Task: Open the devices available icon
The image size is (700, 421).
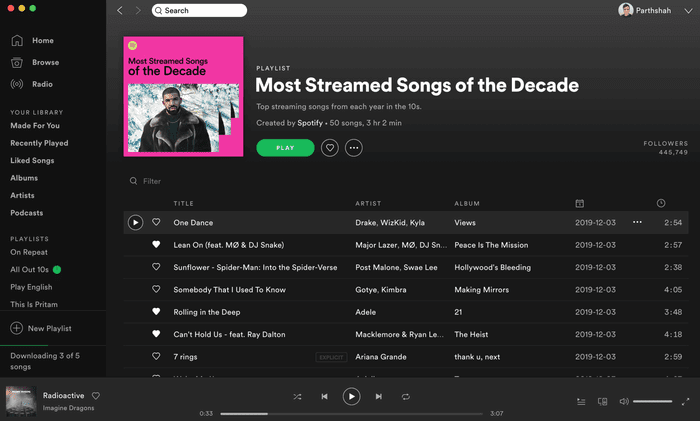Action: click(602, 402)
